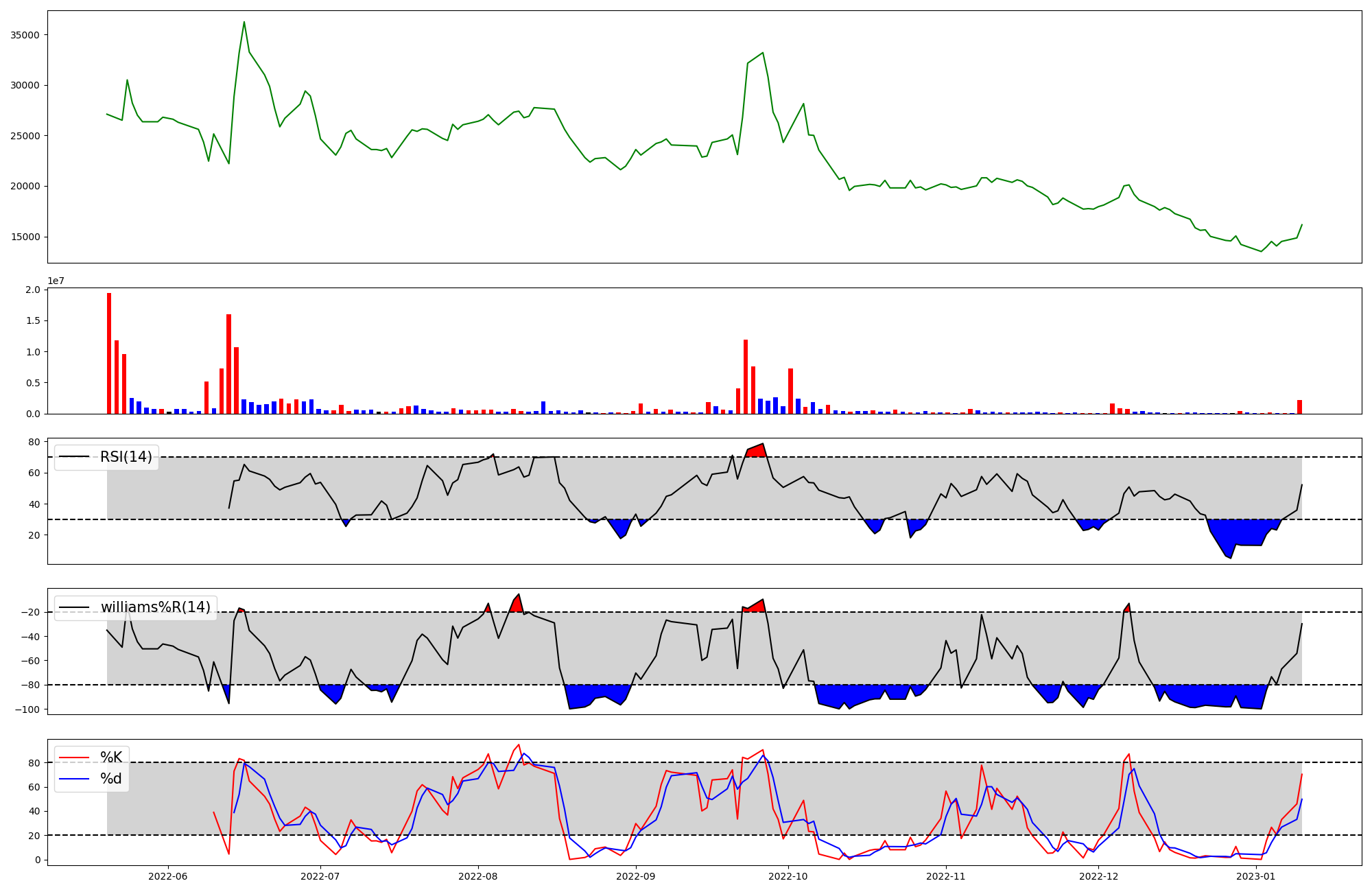Click the 1e7 volume scale label
Screen dimensions: 1372x892
coord(56,281)
